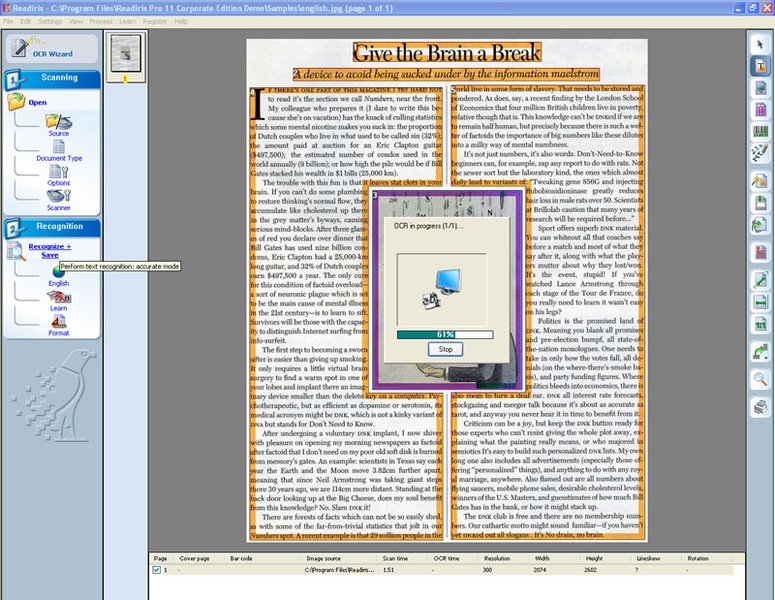
Task: Click the Source icon under Scanning
Action: tap(58, 122)
